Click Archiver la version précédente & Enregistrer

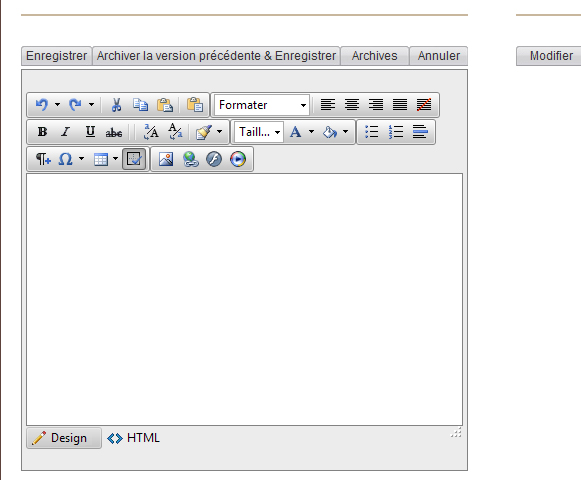(216, 56)
